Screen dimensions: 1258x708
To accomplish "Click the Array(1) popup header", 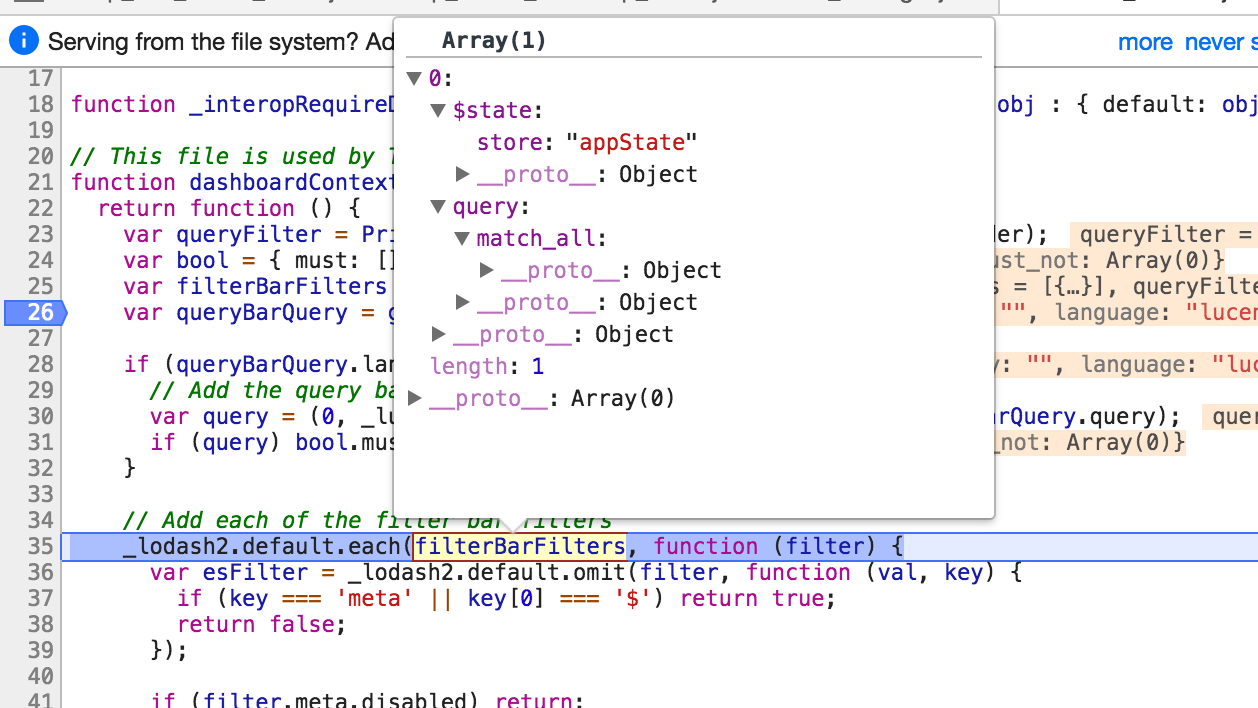I will pyautogui.click(x=494, y=40).
